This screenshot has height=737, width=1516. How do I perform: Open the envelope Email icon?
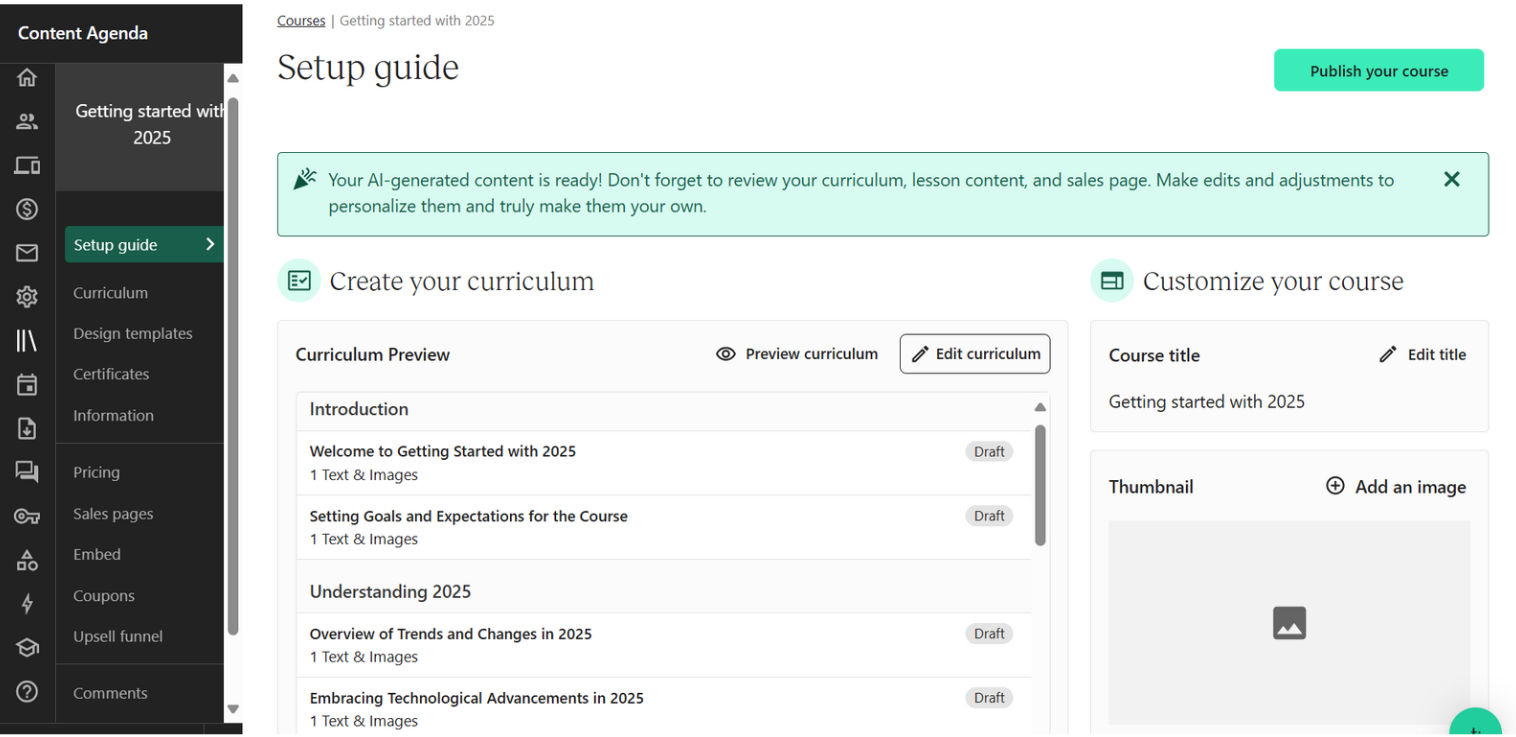coord(27,253)
